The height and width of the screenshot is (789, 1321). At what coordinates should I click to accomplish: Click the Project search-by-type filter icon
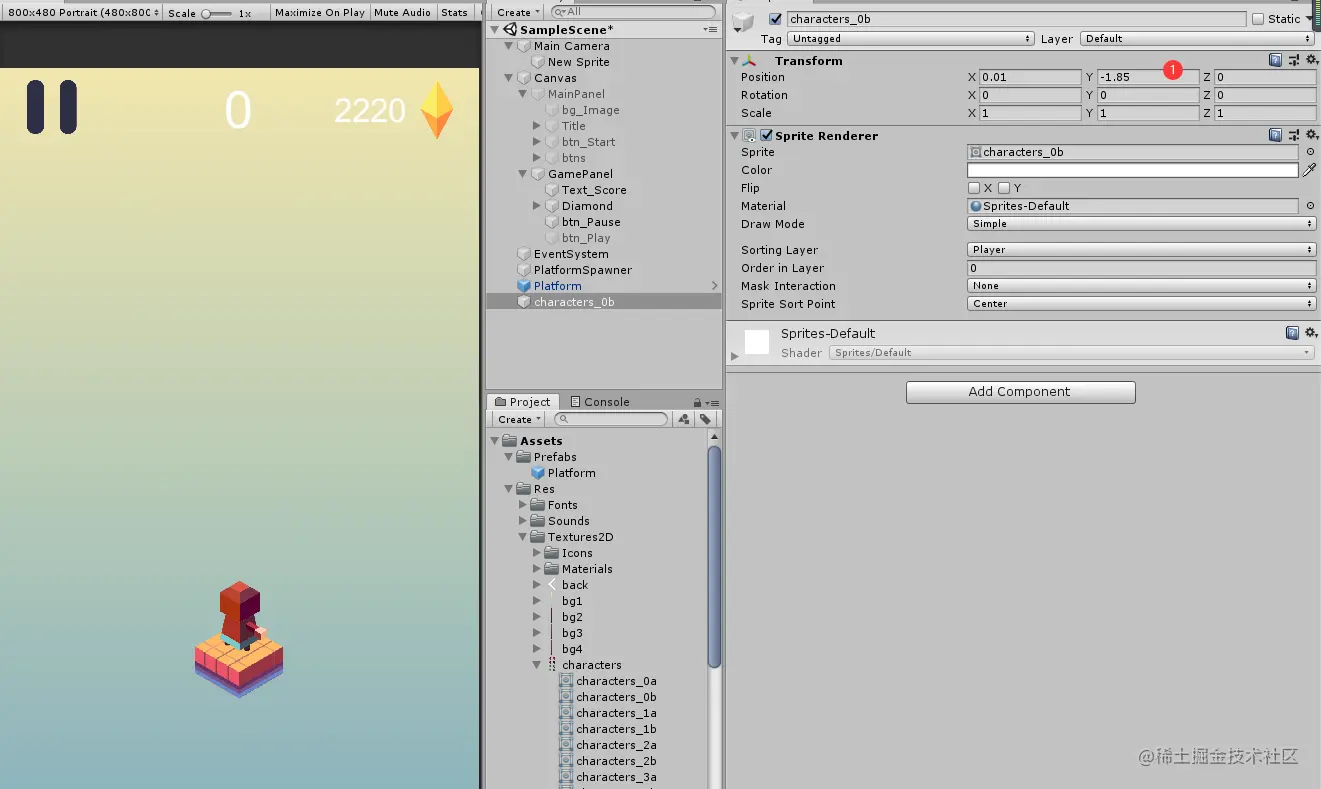pos(684,419)
